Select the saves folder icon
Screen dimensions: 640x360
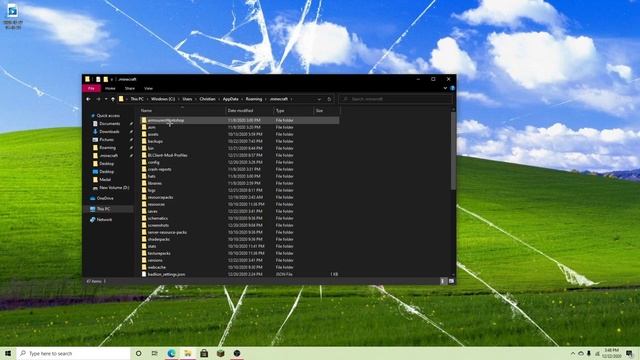[144, 211]
